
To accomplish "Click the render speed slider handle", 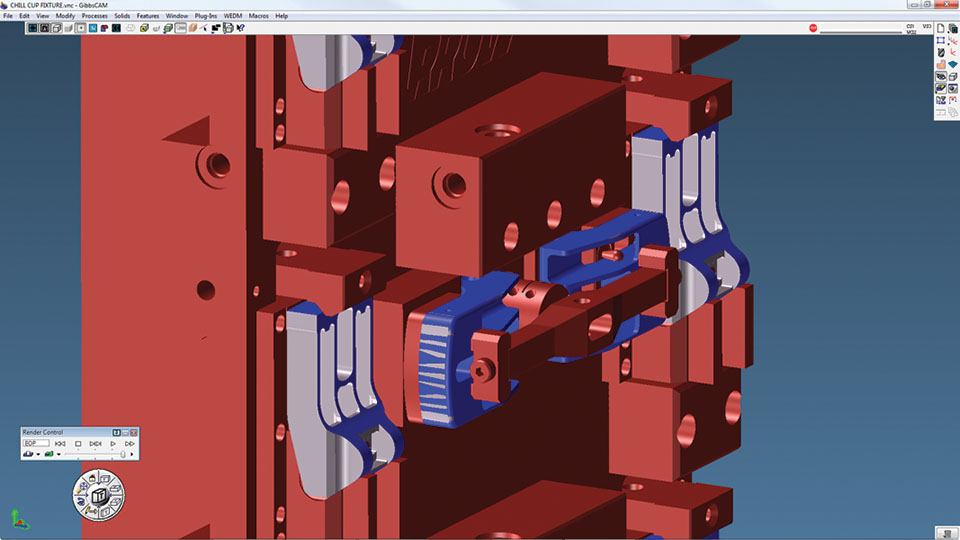I will click(122, 454).
